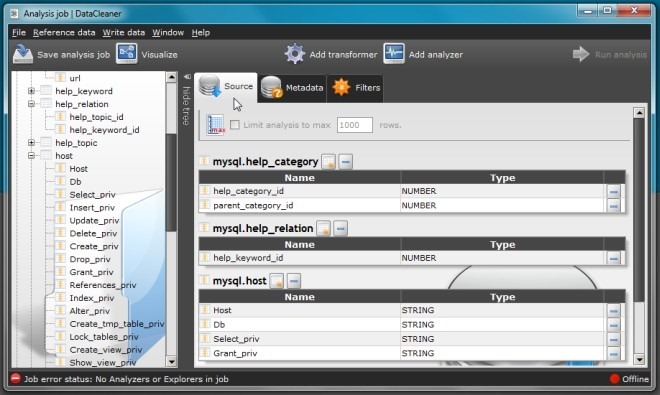Select Select_priv column in the tree

click(92, 195)
